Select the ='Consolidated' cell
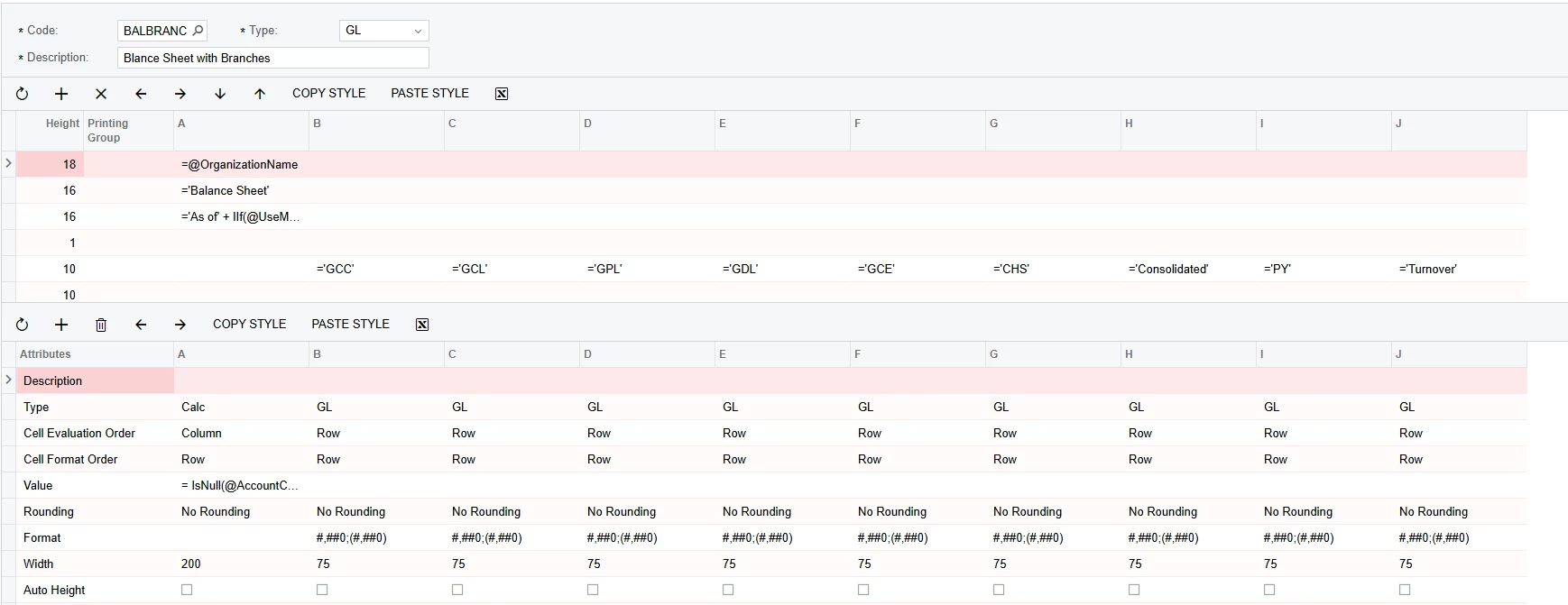This screenshot has height=605, width=1568. (1188, 269)
